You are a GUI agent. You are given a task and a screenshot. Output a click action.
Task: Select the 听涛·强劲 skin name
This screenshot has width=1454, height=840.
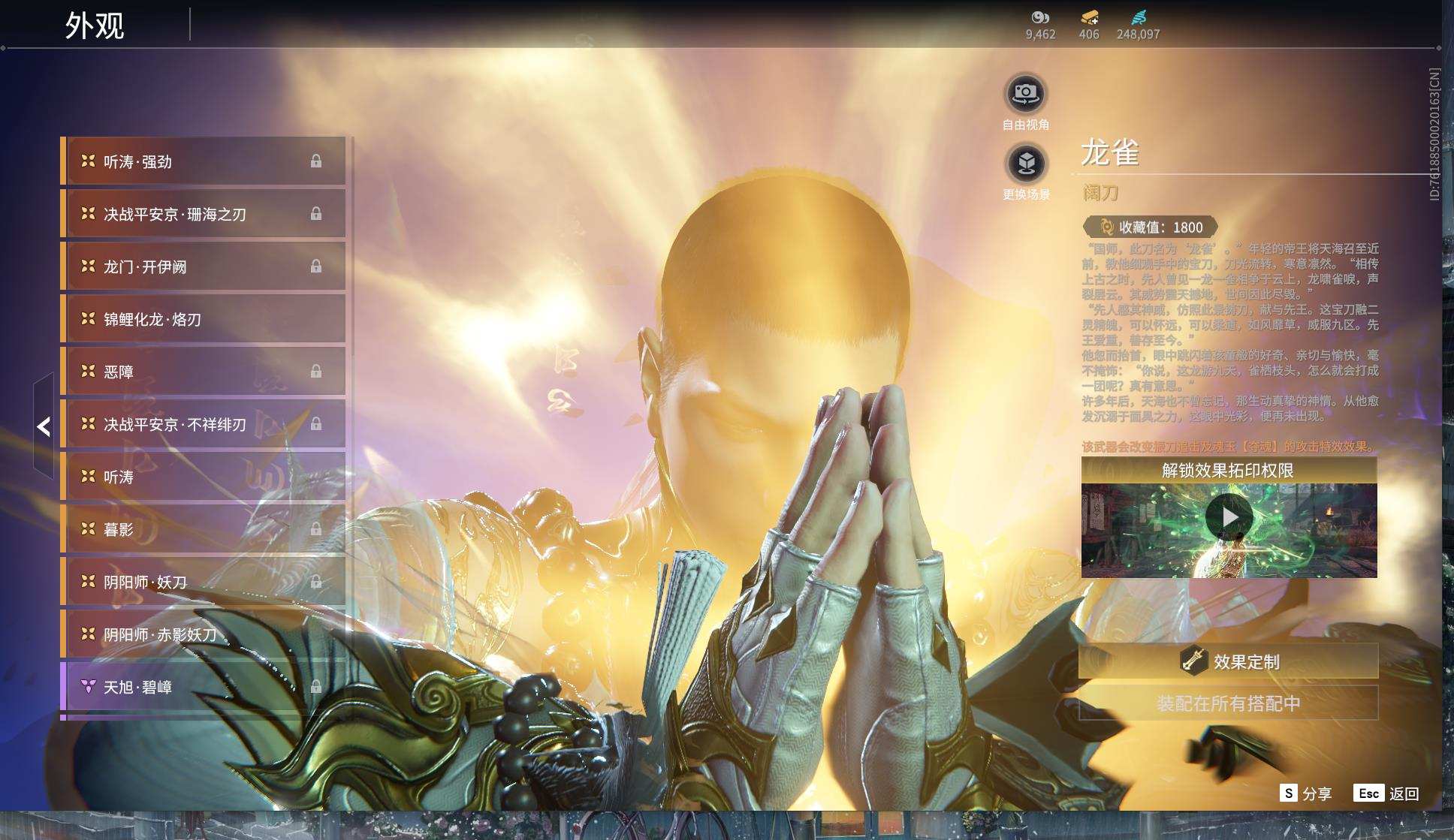click(137, 162)
